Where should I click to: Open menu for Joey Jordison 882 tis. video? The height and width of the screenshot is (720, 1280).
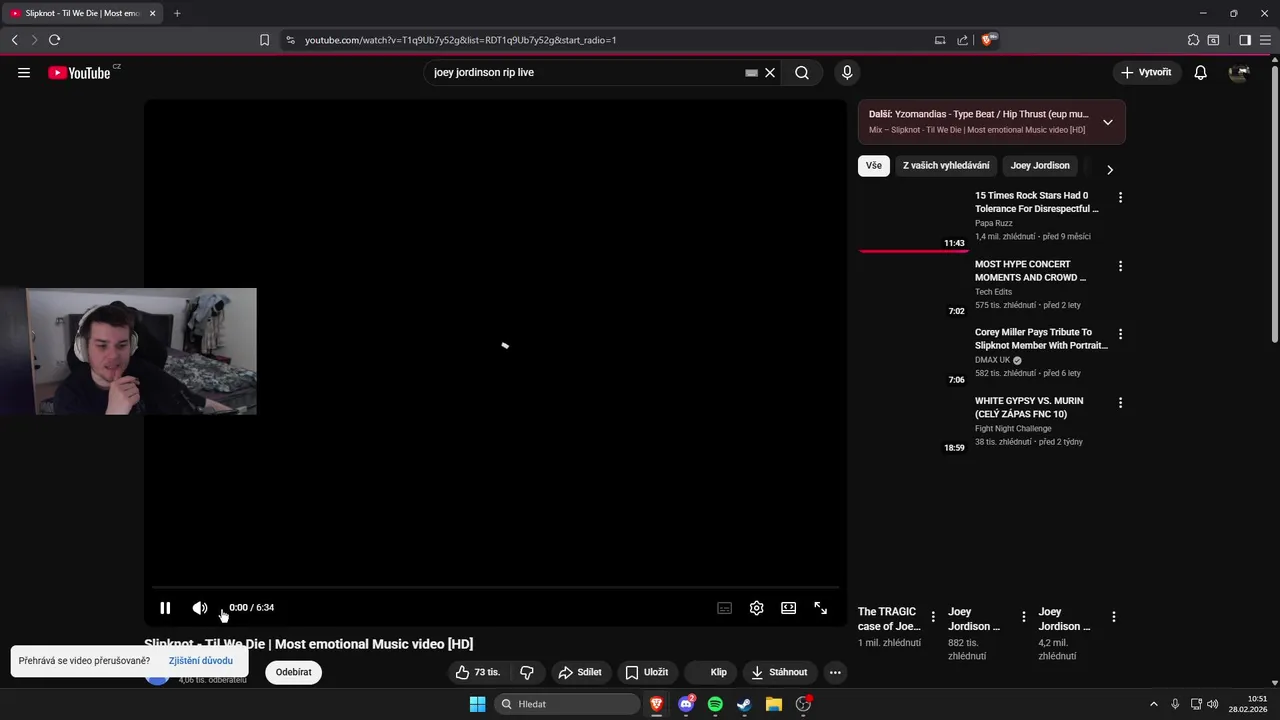point(1023,617)
